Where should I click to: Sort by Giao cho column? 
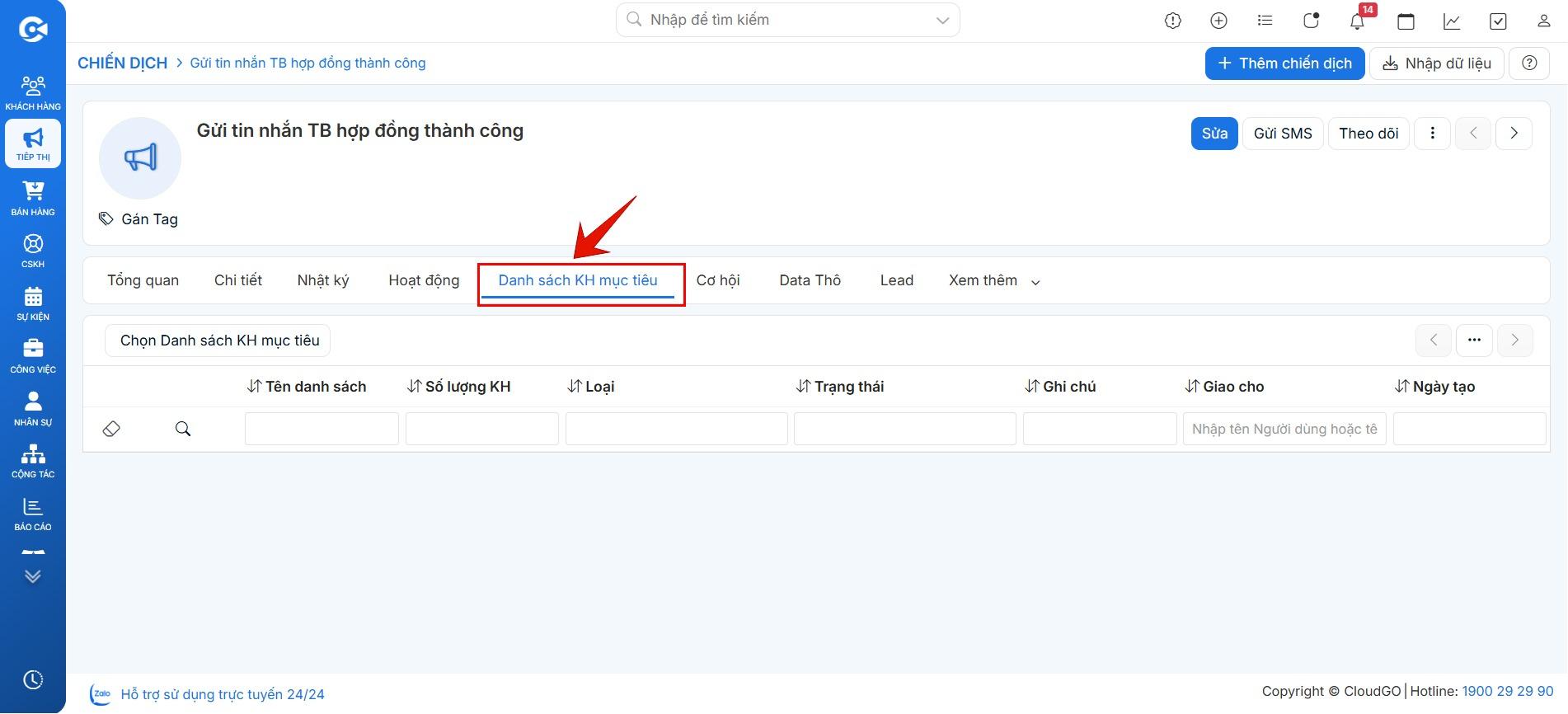(x=1224, y=387)
